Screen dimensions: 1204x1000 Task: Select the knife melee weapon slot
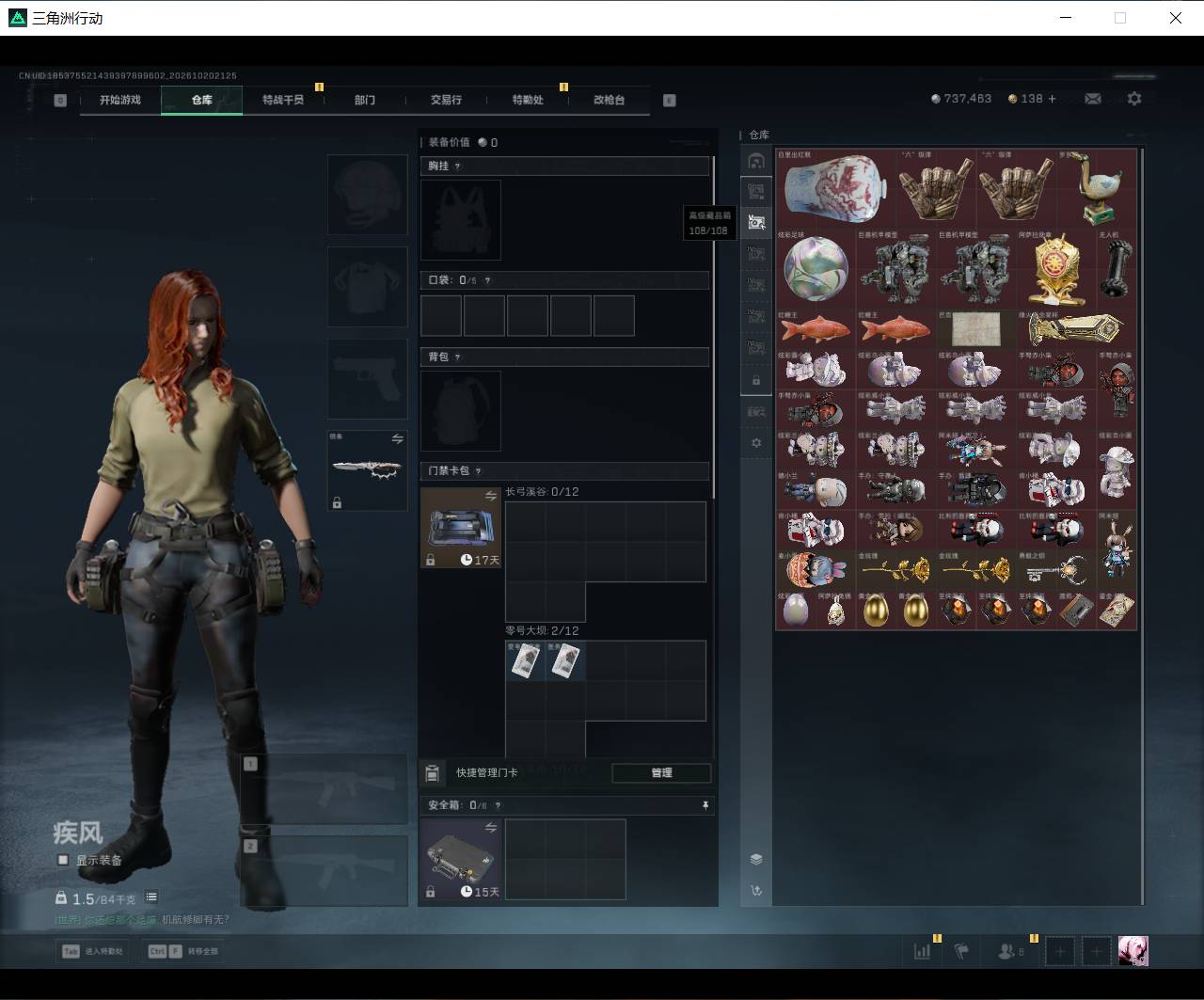click(367, 470)
